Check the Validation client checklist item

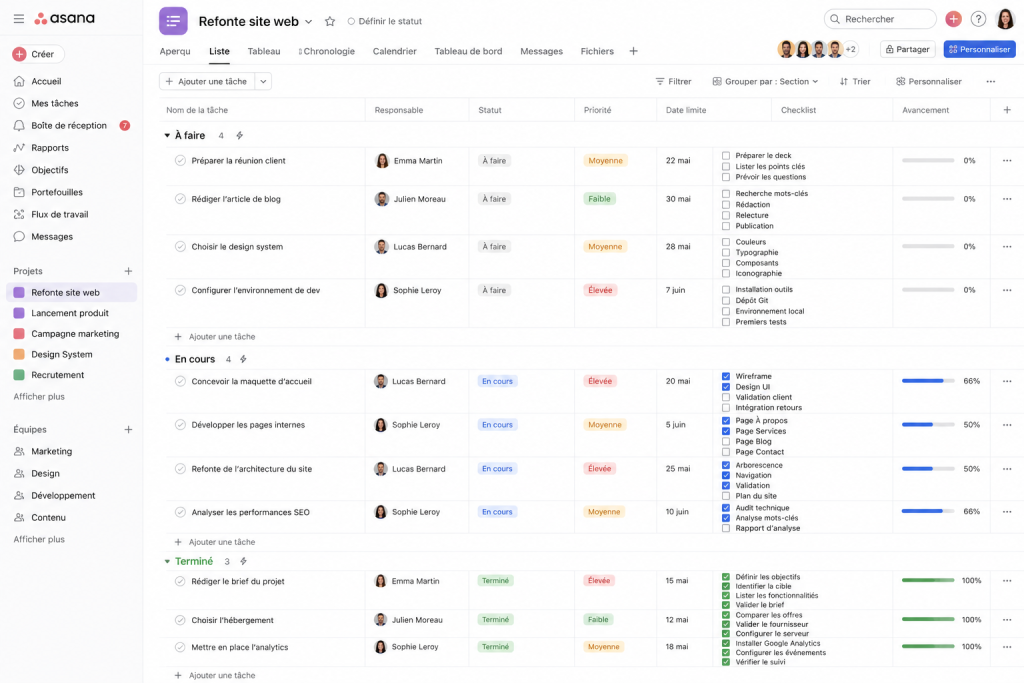click(726, 397)
